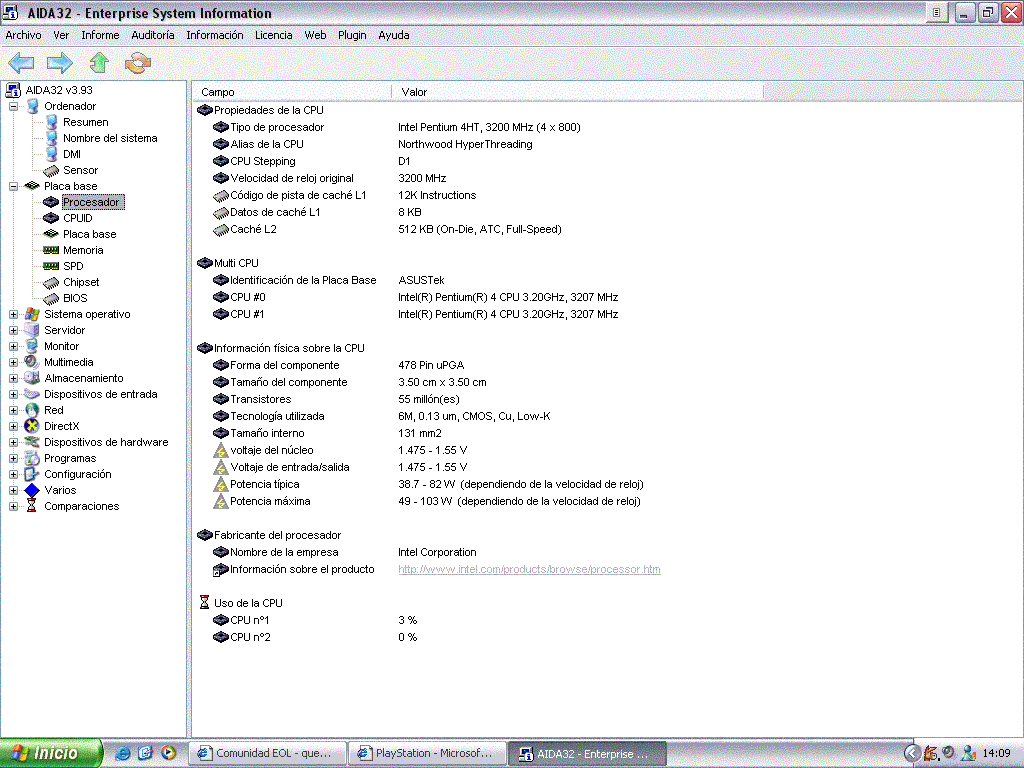Click the Multimedia speaker icon
1024x768 pixels.
click(32, 362)
